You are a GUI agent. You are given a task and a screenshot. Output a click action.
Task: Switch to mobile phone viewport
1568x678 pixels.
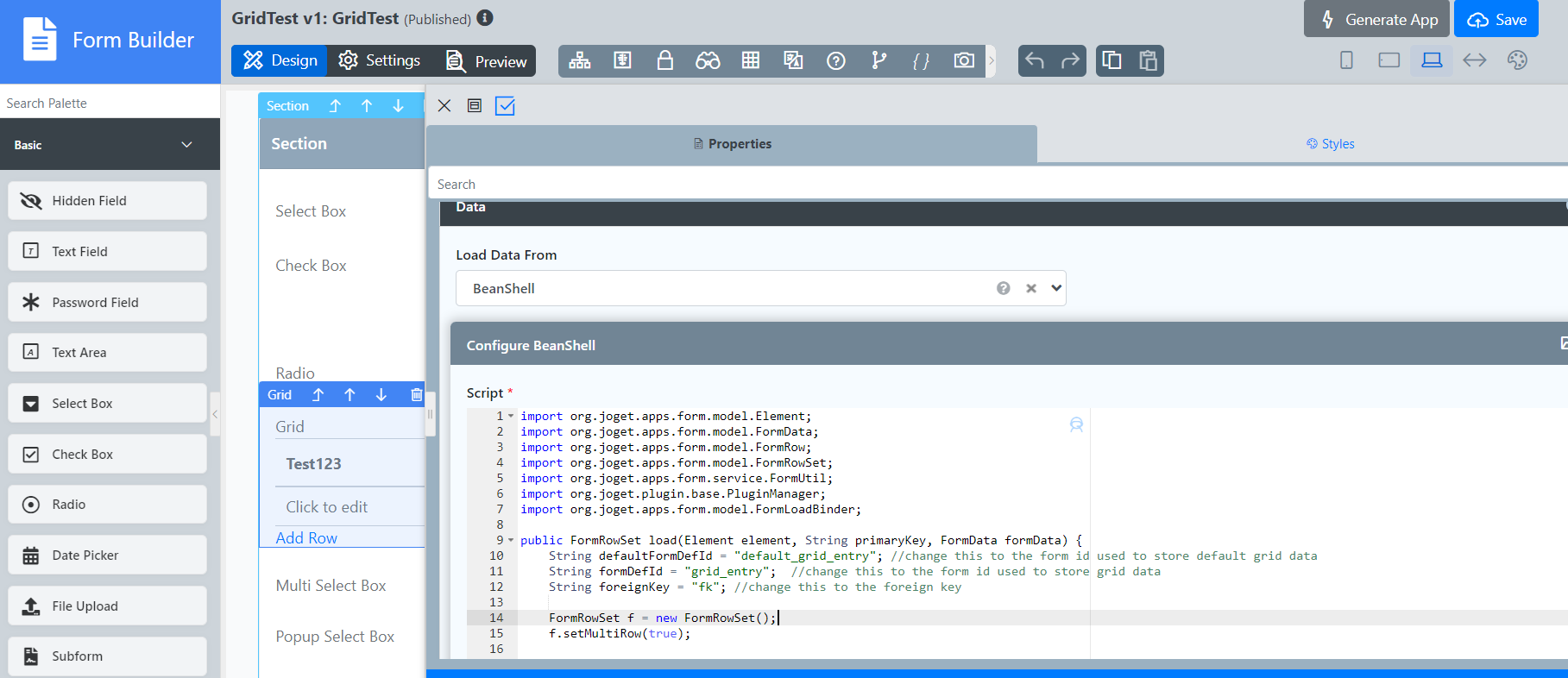coord(1346,60)
